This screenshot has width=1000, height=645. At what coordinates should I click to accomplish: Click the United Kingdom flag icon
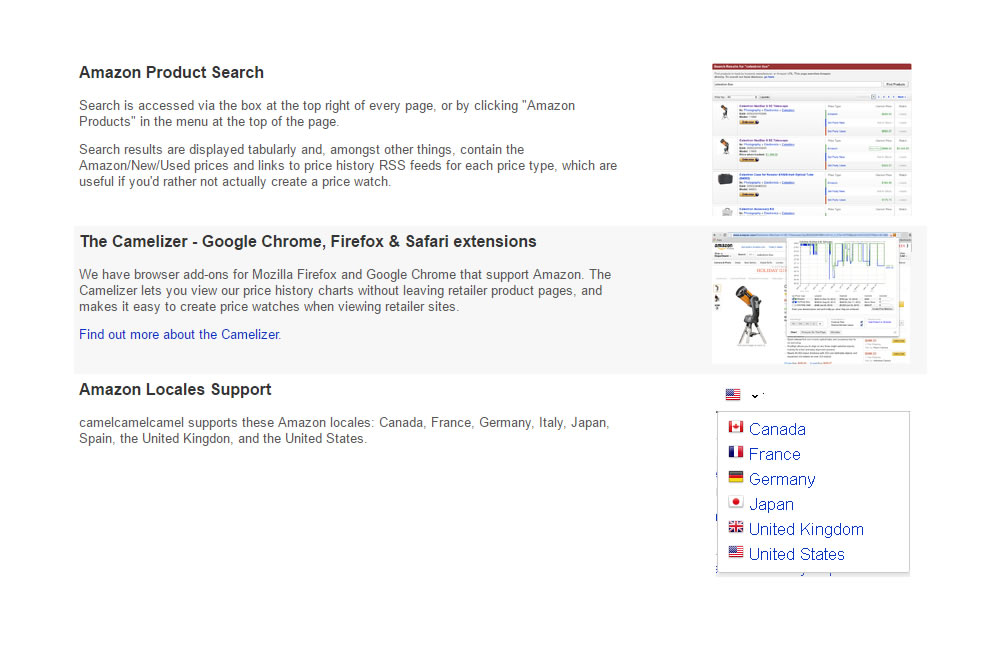(x=735, y=526)
